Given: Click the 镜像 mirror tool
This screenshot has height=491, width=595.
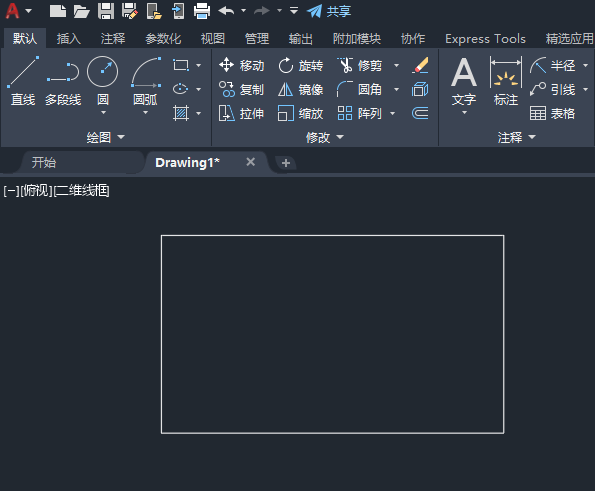Looking at the screenshot, I should [x=301, y=90].
